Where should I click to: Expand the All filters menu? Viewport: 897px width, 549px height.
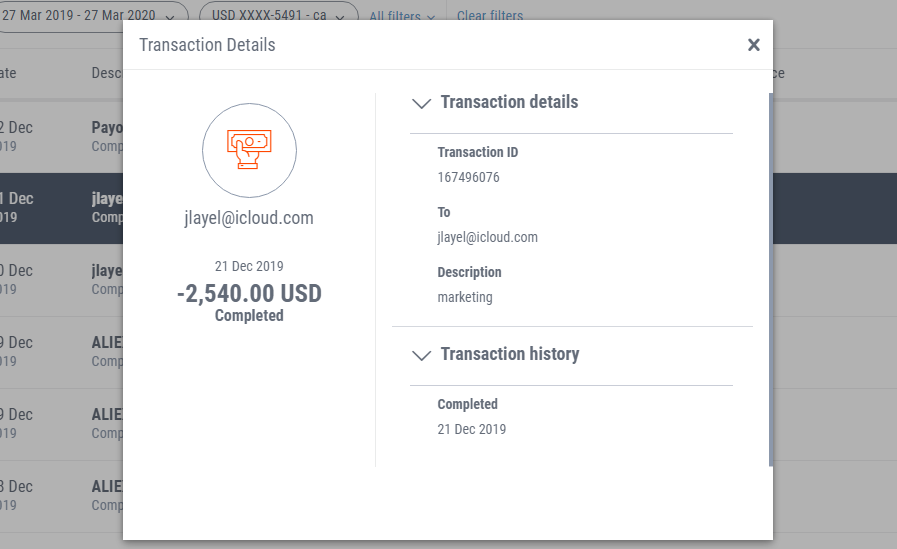pos(402,16)
